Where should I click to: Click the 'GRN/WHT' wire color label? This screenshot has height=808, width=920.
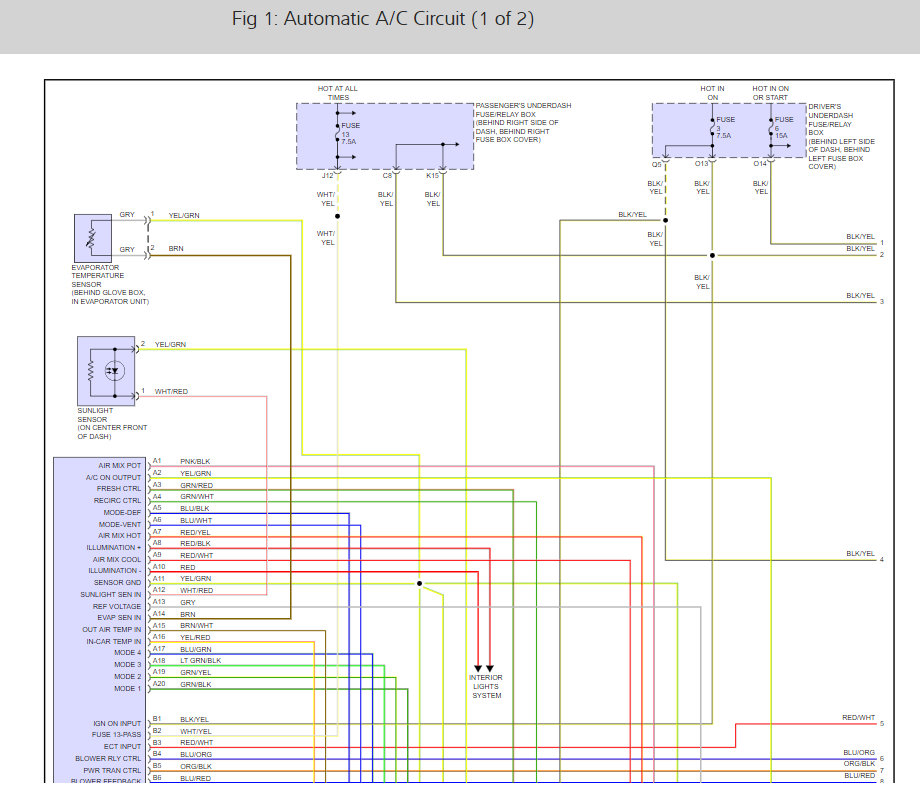(197, 497)
